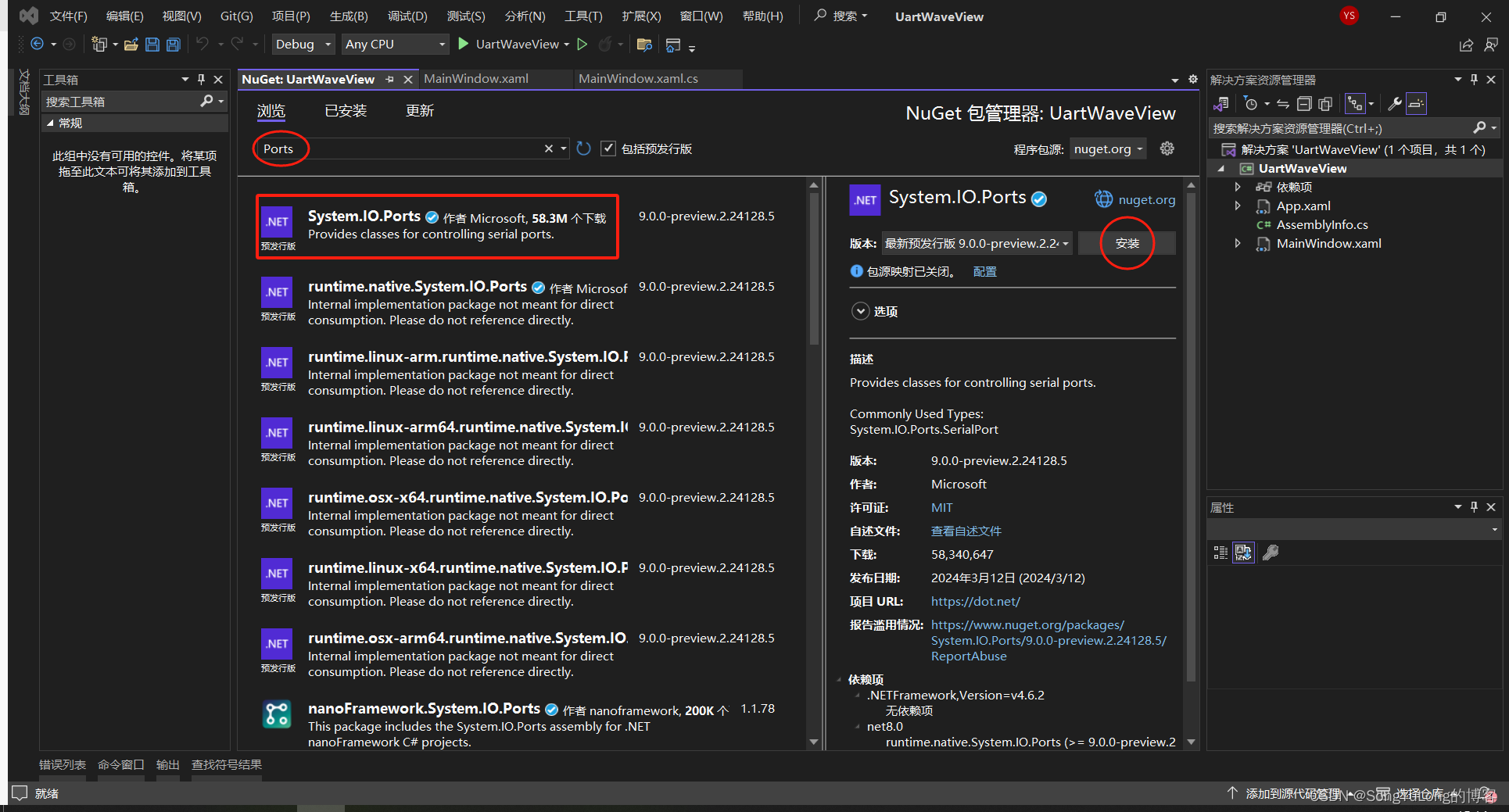The image size is (1509, 812).
Task: Click Solution Explorer switch-views icon
Action: (x=1220, y=104)
